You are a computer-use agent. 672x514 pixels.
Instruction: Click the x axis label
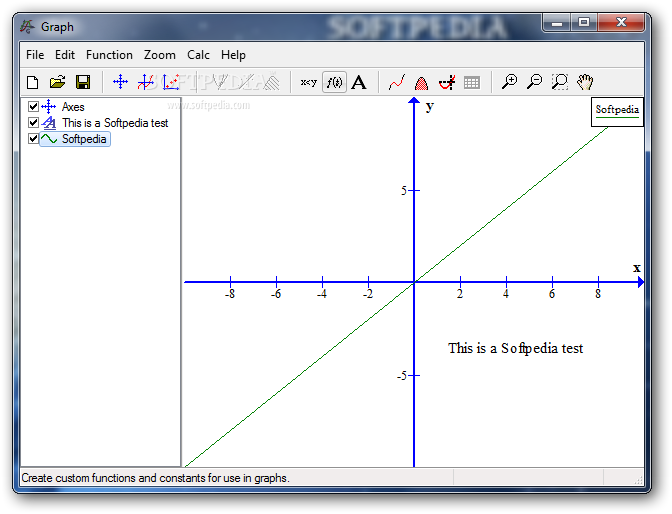tap(637, 268)
